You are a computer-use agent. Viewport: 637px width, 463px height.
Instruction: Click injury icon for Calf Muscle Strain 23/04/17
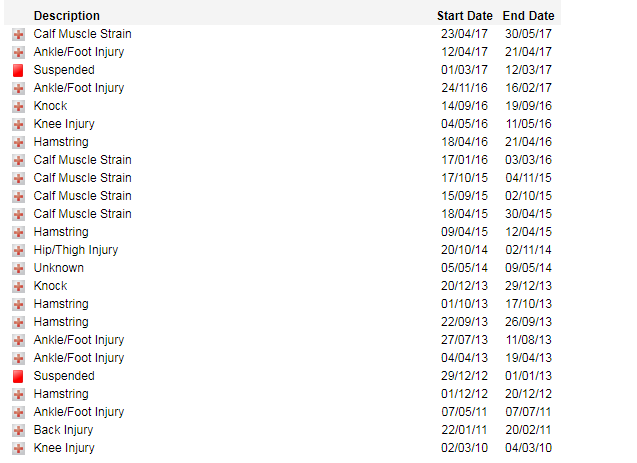[x=18, y=35]
